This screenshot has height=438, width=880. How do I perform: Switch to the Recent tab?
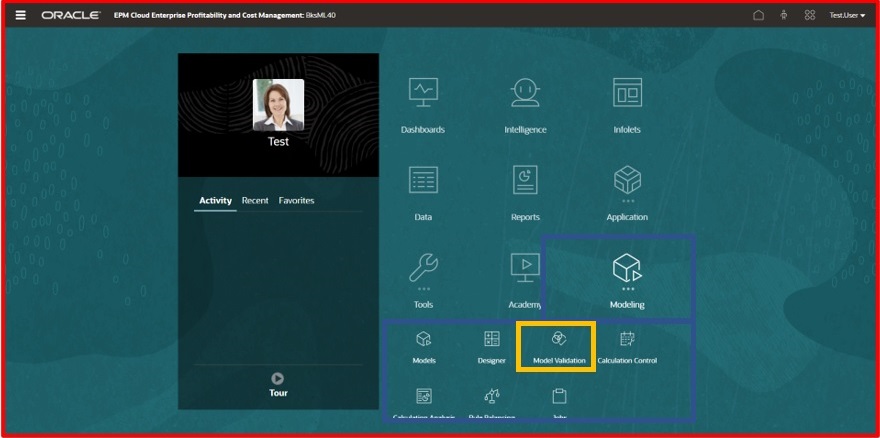pos(255,200)
